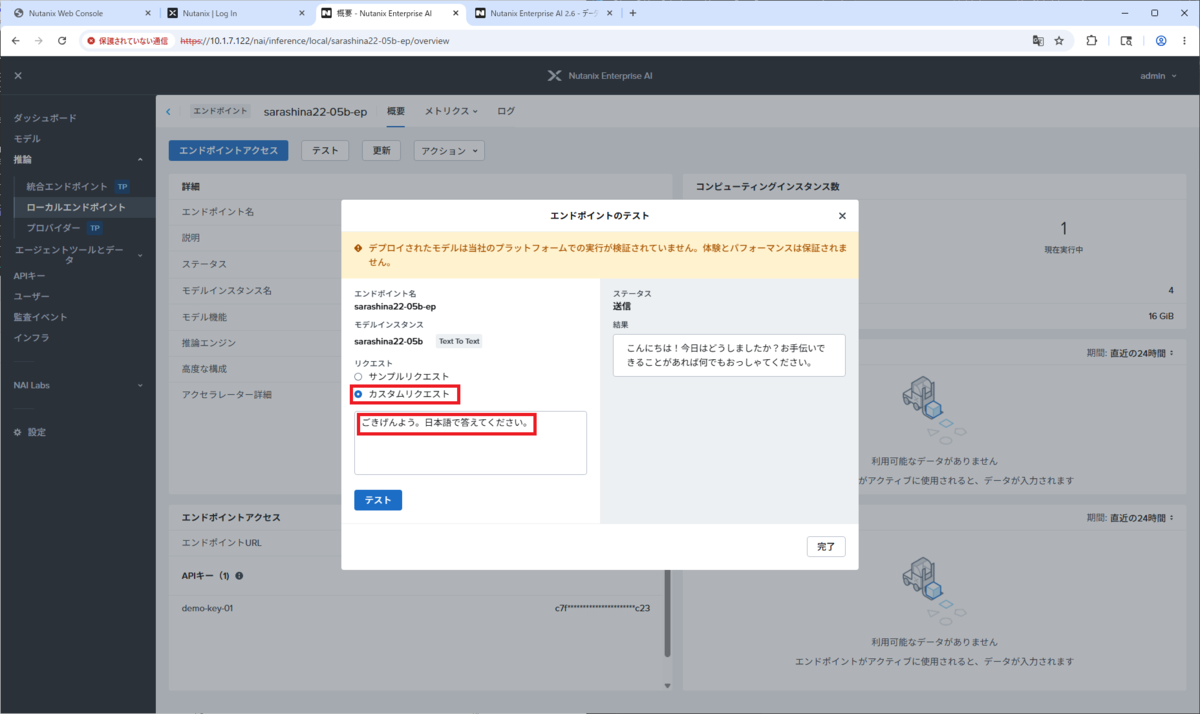The width and height of the screenshot is (1200, 714).
Task: Close the エンドポイントのテスト dialog with X
Action: coord(842,216)
